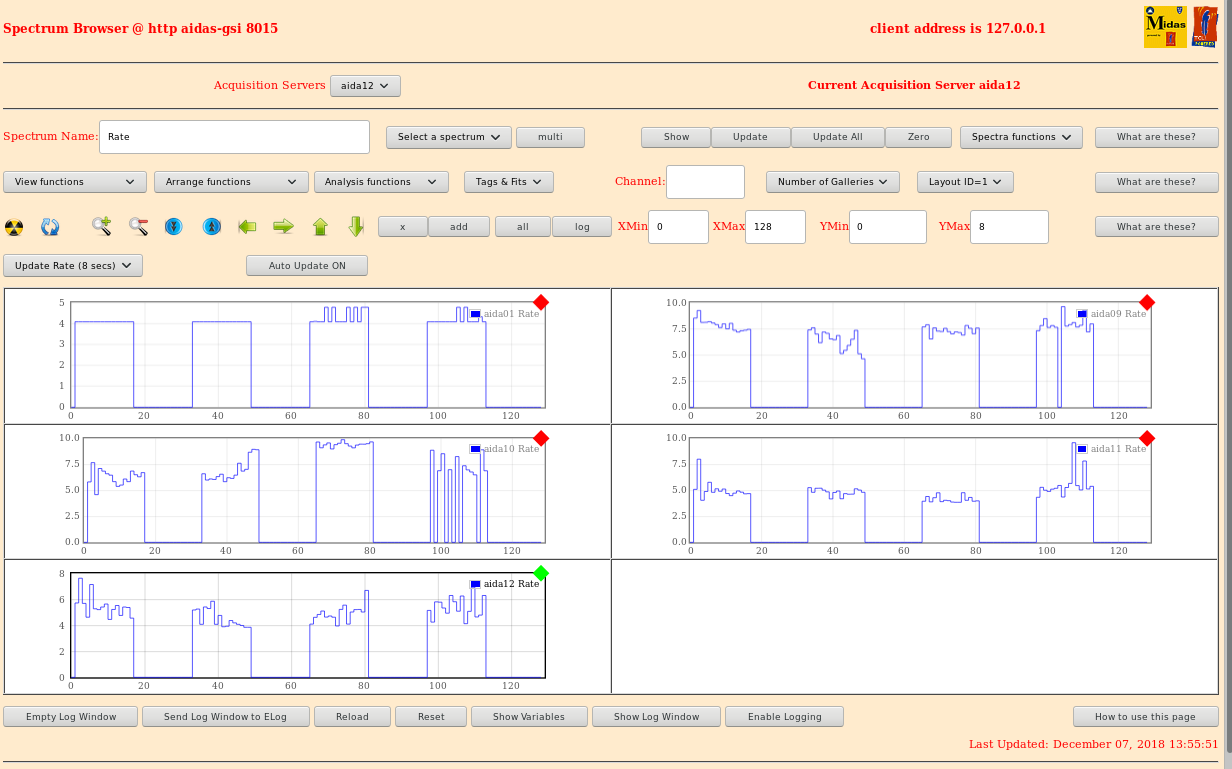Screen dimensions: 1232x769
Task: Click Enable Logging button
Action: coord(784,717)
